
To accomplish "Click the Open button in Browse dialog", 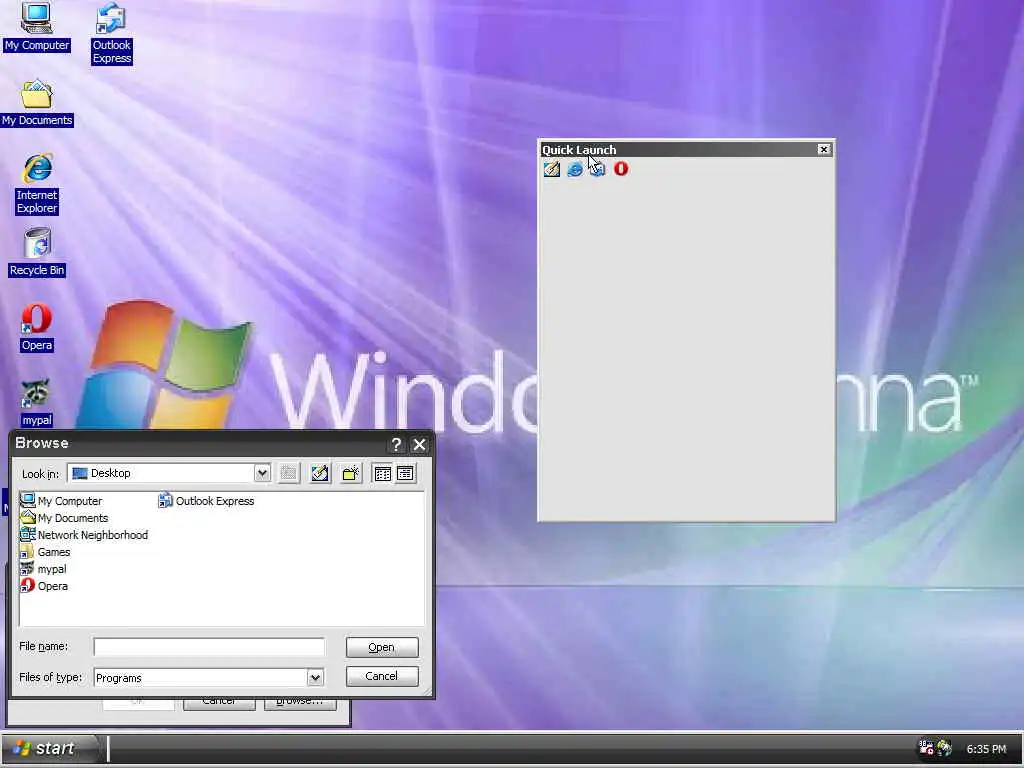I will pyautogui.click(x=382, y=647).
